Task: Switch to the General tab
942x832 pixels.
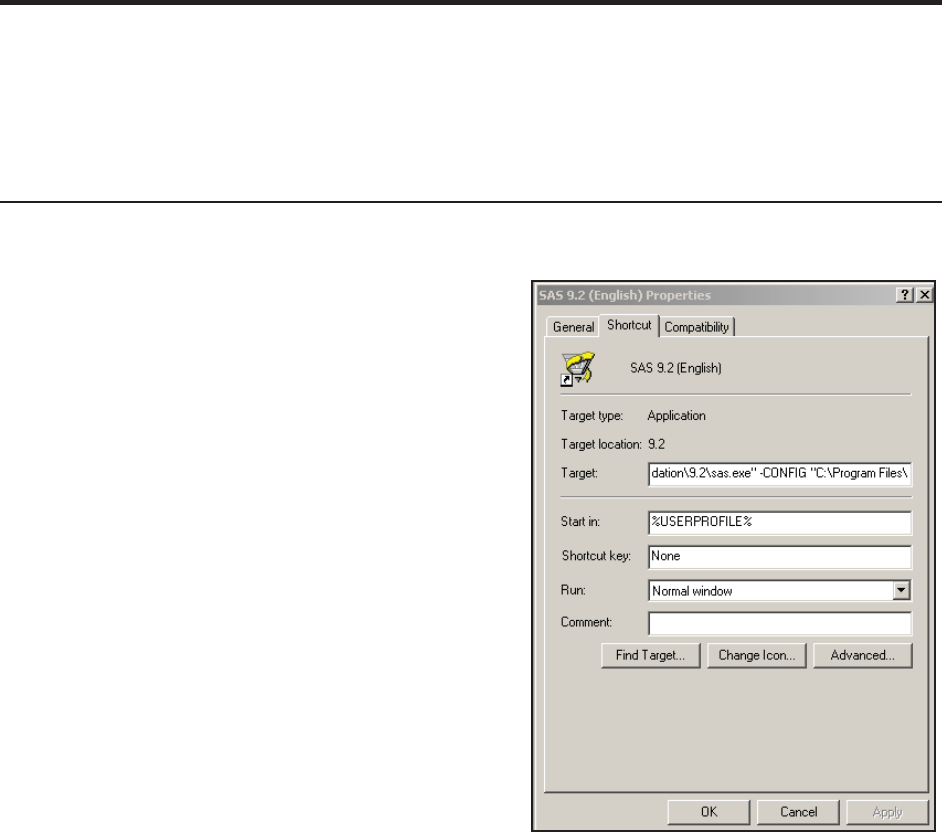Action: (x=573, y=327)
